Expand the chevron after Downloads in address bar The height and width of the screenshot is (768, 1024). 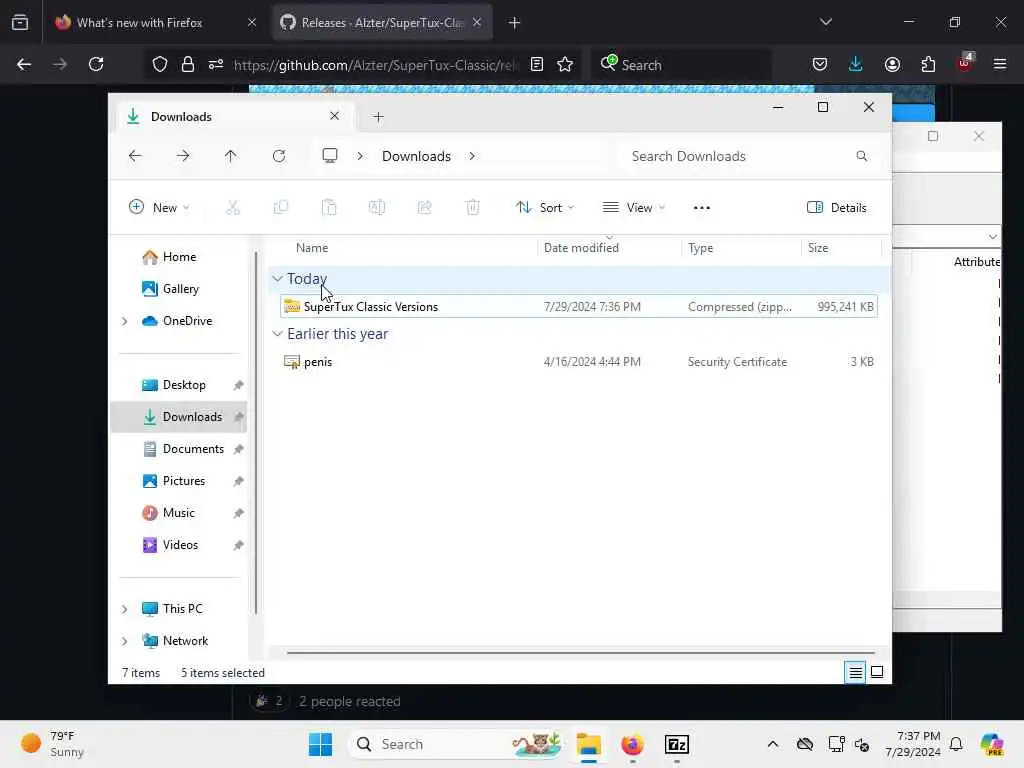472,156
